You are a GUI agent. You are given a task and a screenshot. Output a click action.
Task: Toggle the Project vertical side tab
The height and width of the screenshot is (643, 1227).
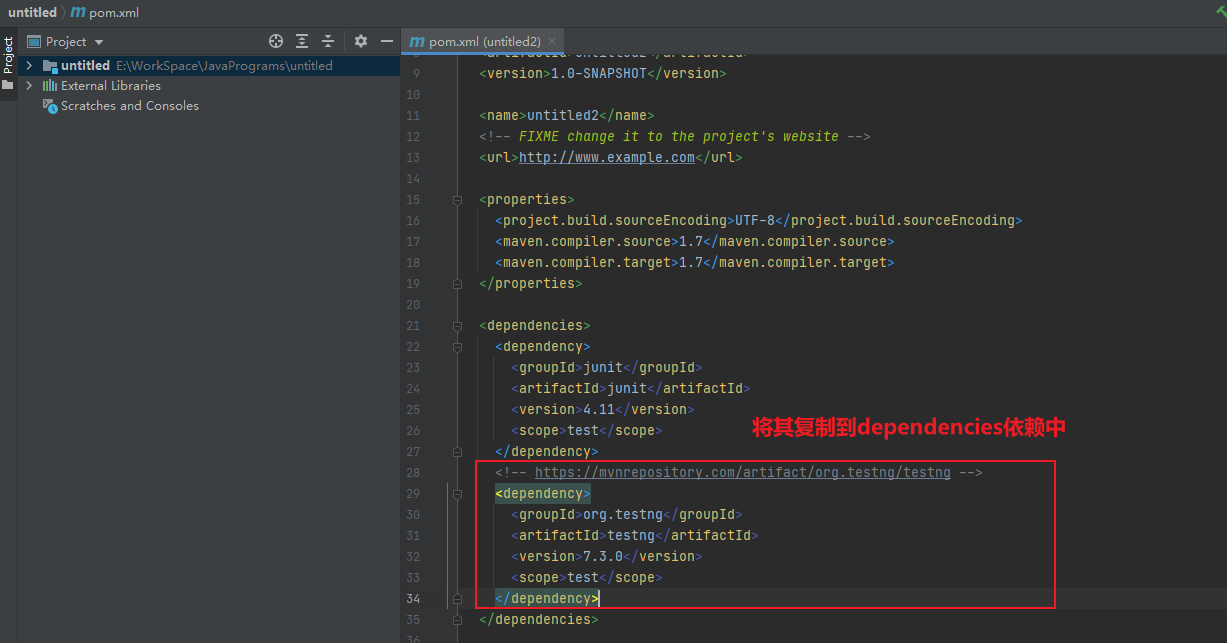tap(8, 55)
